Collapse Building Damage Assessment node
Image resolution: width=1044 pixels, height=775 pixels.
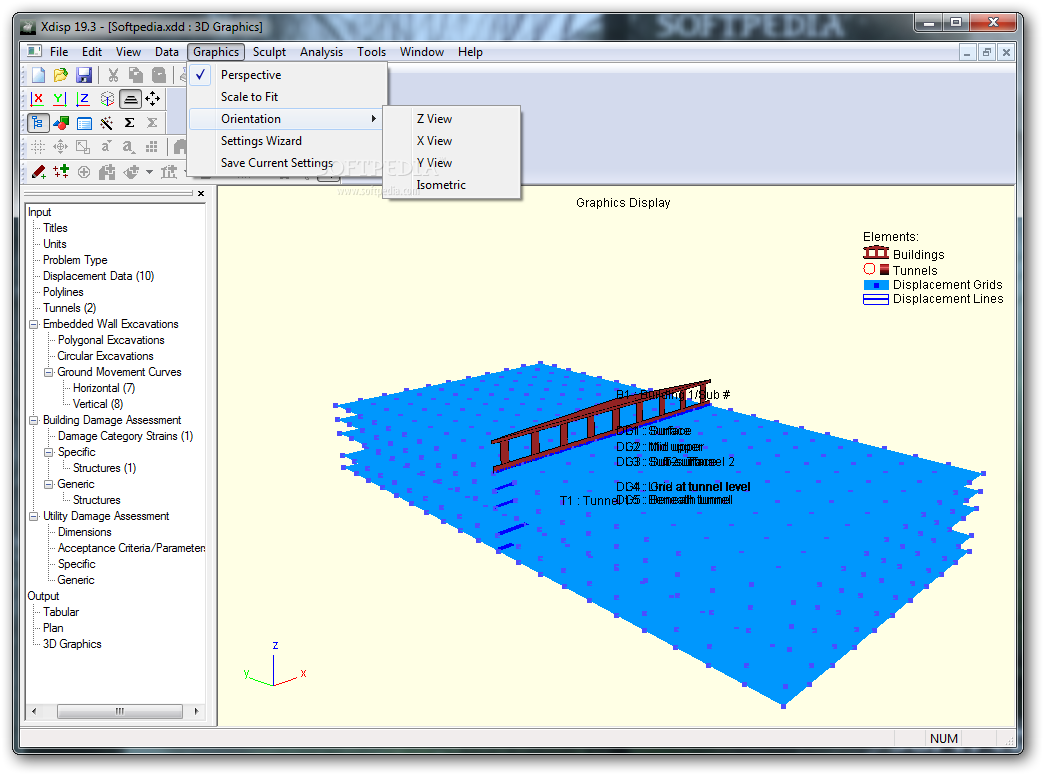click(33, 420)
